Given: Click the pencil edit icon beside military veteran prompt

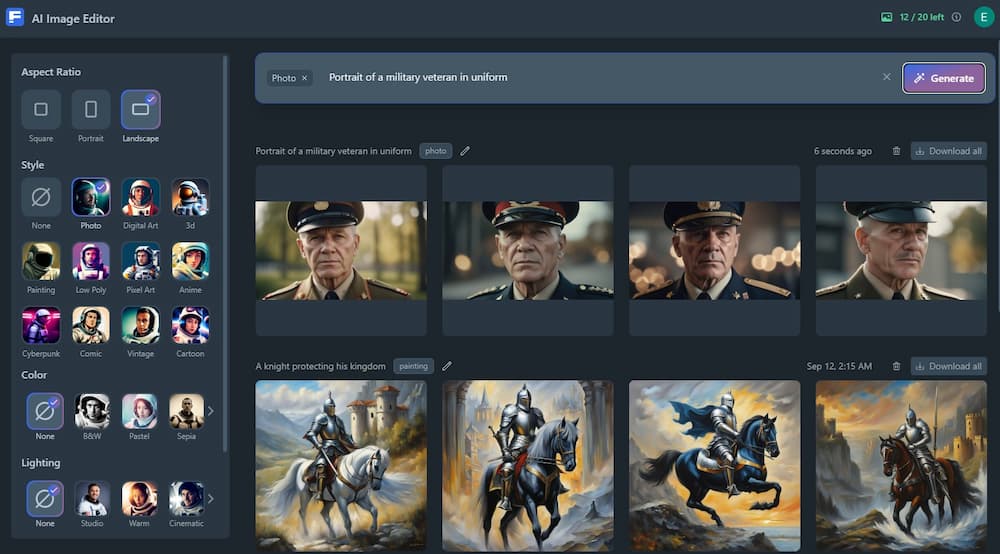Looking at the screenshot, I should click(465, 151).
